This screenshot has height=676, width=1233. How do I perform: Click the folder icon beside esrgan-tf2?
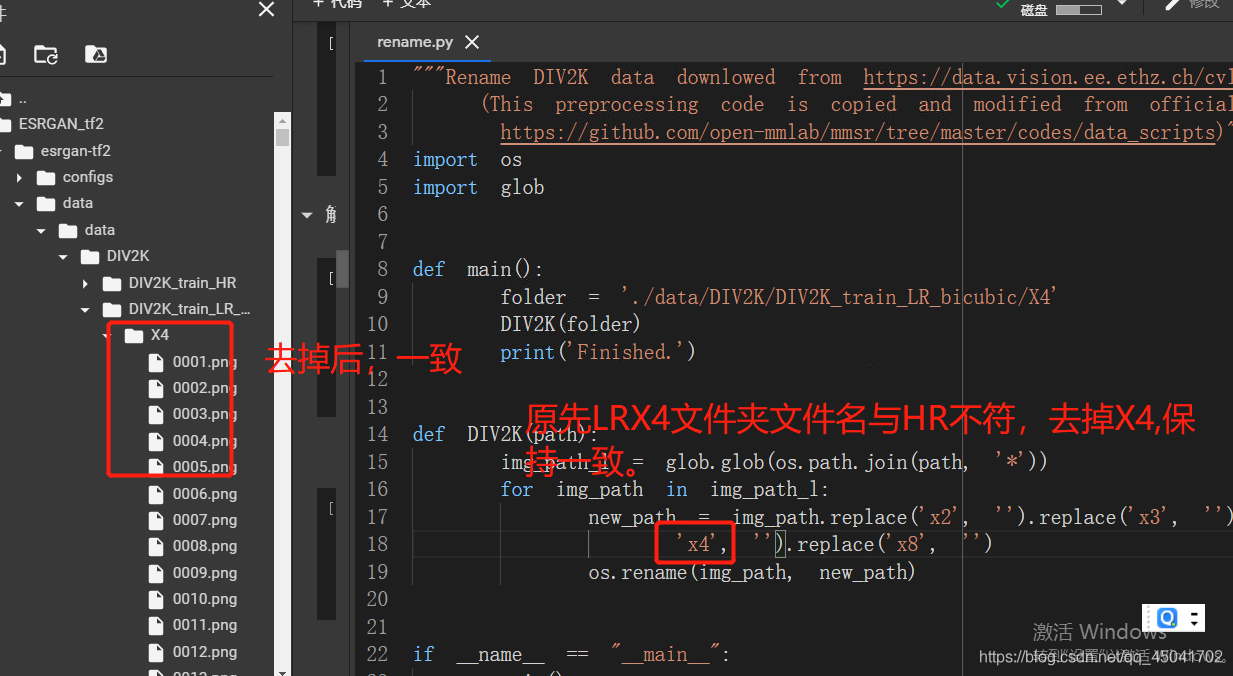point(24,151)
